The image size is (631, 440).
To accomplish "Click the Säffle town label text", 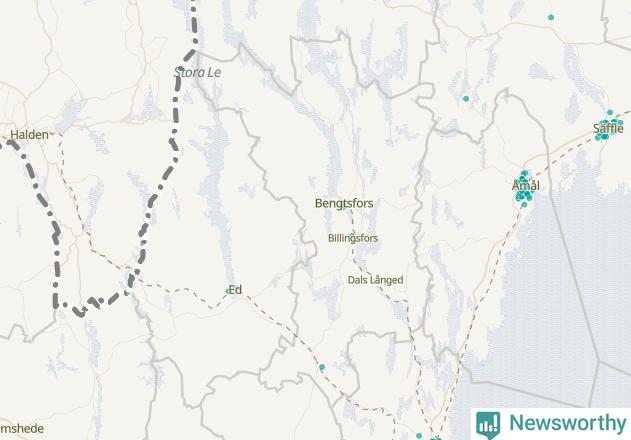I will (x=608, y=128).
